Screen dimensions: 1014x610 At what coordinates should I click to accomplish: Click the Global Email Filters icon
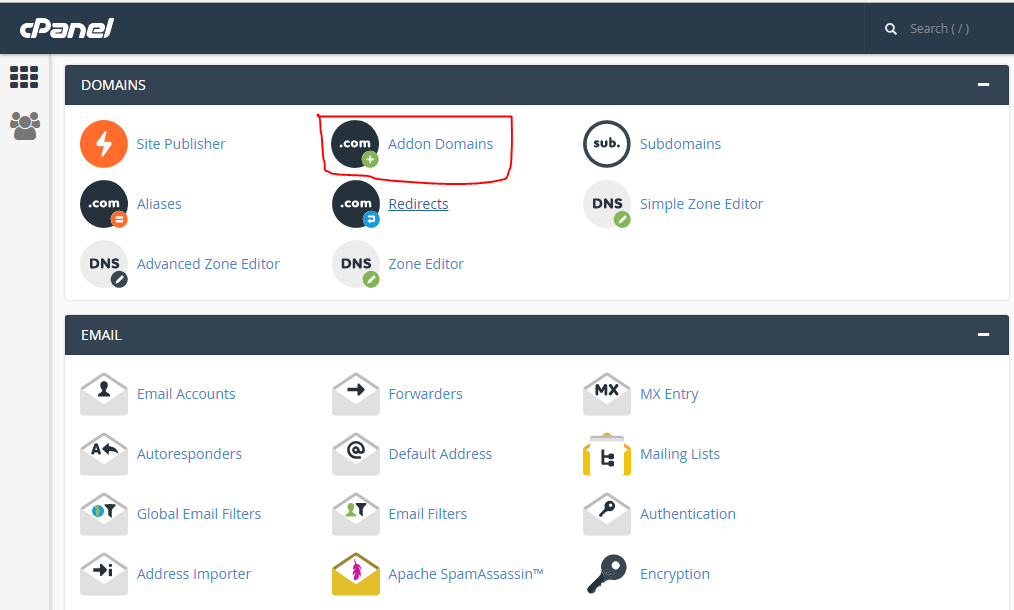point(103,514)
